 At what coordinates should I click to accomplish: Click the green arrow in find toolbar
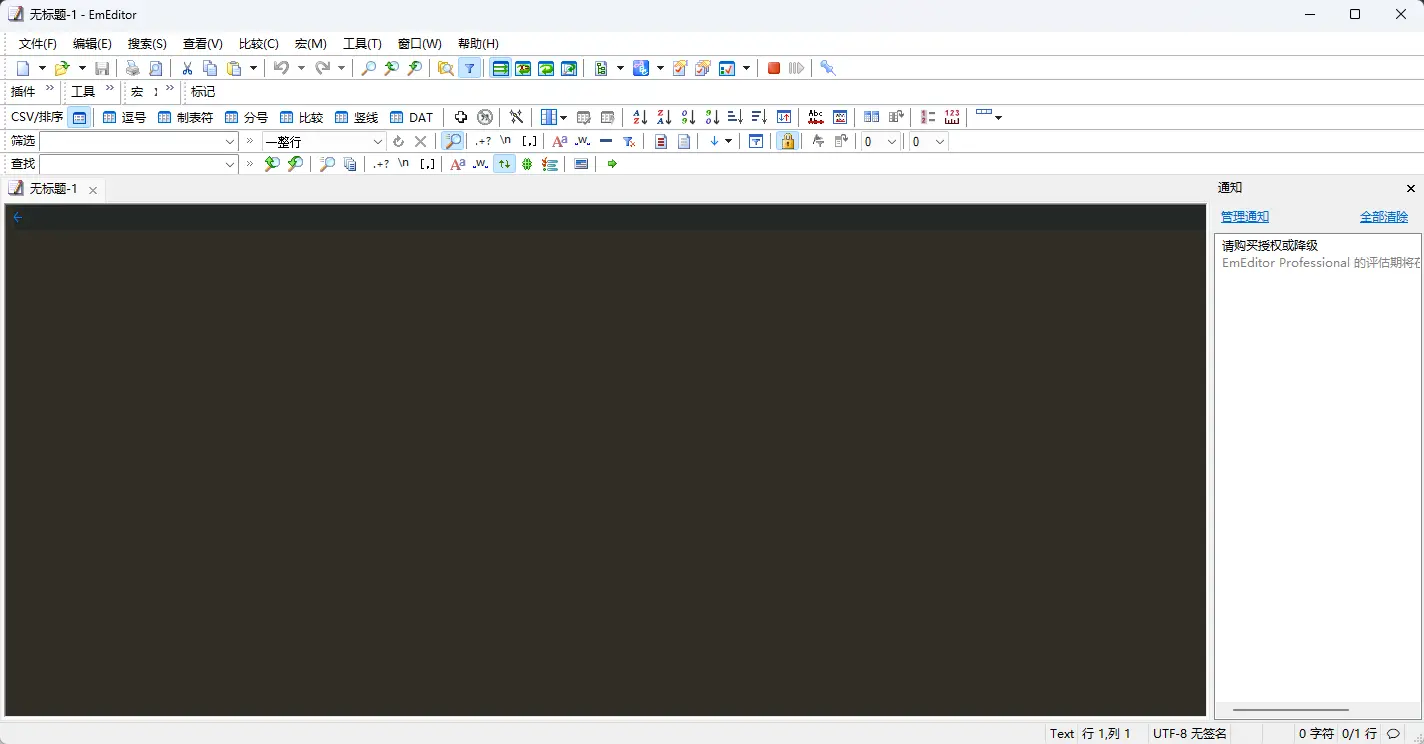click(x=612, y=164)
